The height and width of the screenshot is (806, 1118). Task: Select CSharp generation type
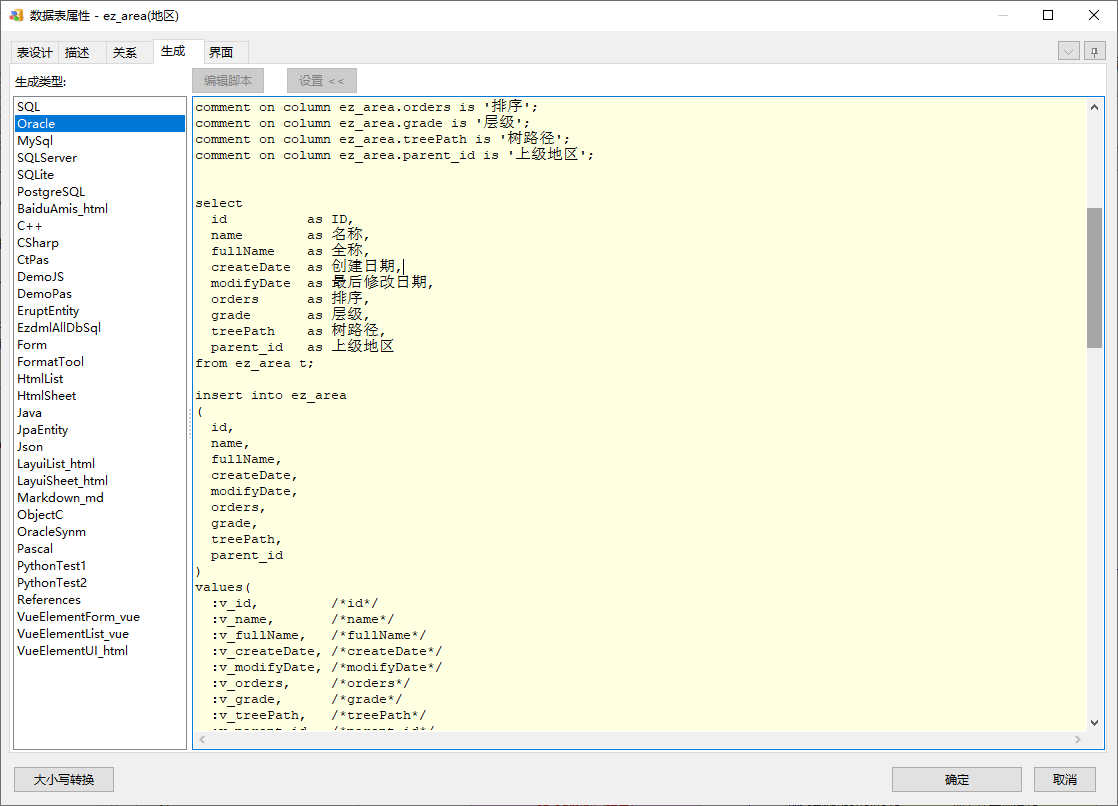click(100, 243)
